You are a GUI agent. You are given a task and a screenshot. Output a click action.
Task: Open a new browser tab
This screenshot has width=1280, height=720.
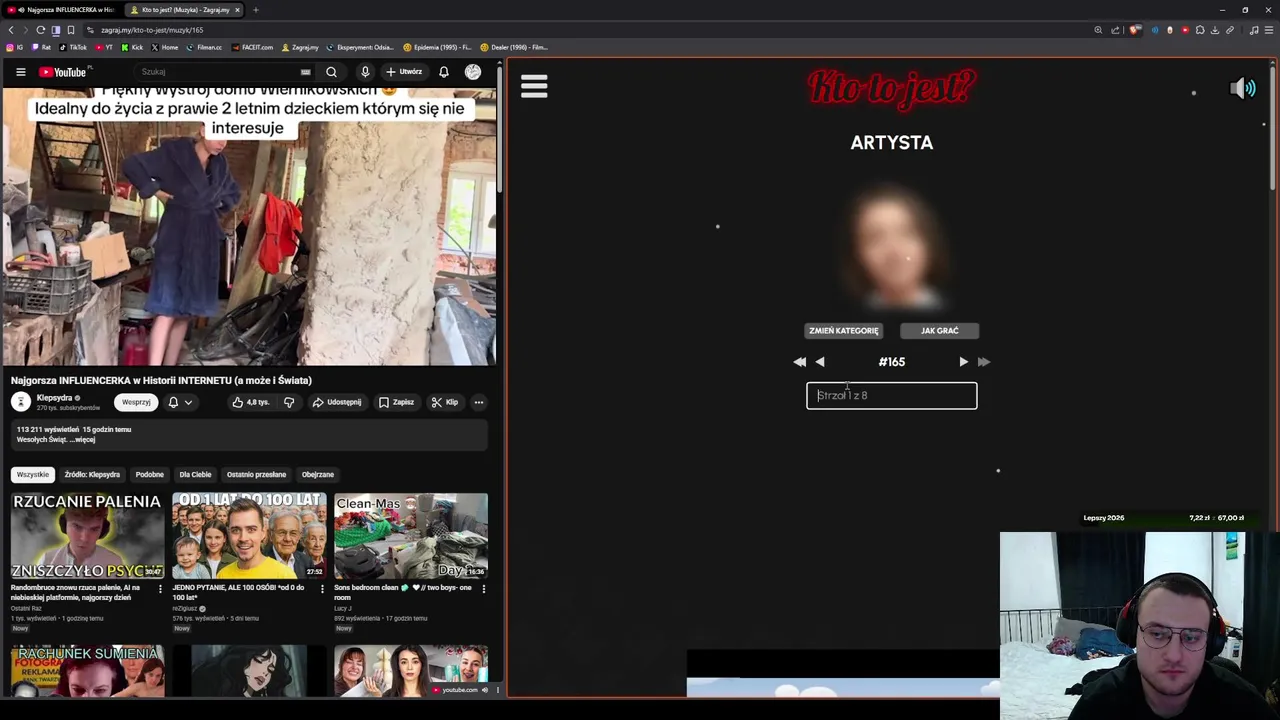coord(255,10)
